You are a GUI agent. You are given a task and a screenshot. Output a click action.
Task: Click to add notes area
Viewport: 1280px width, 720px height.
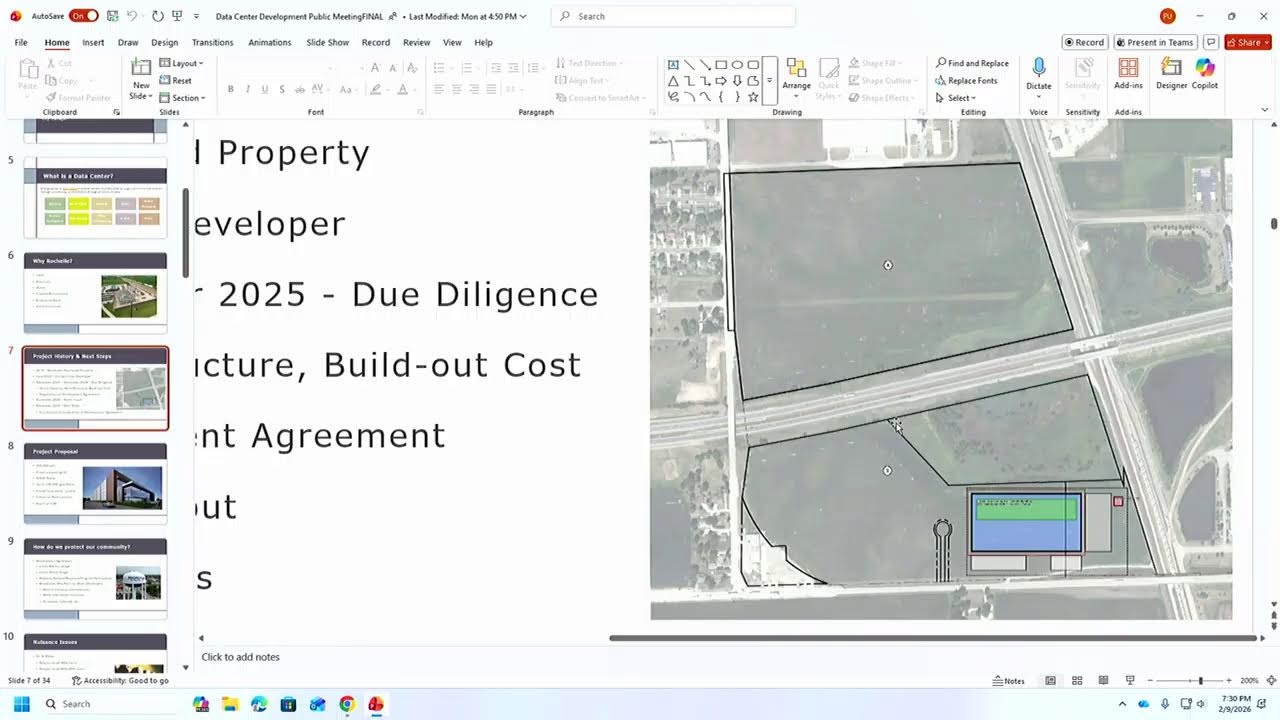tap(240, 657)
